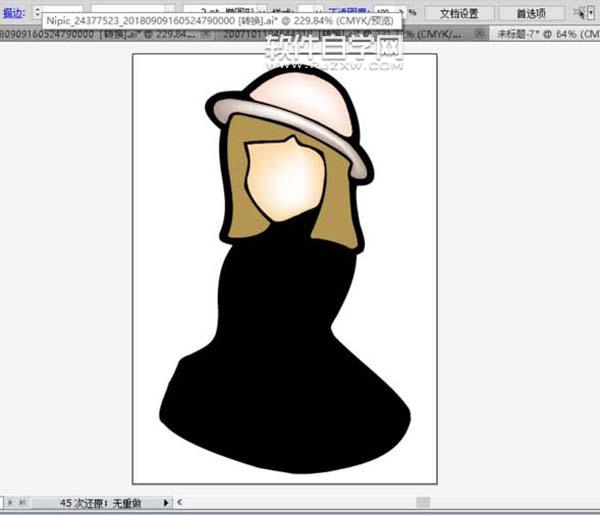Viewport: 600px width, 515px height.
Task: Click the stroke weight stepper arrows
Action: [x=37, y=14]
